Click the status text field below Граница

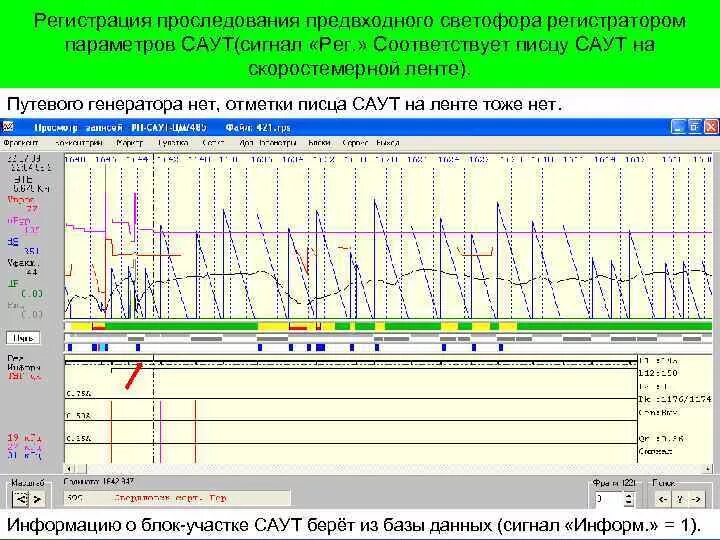(x=177, y=498)
